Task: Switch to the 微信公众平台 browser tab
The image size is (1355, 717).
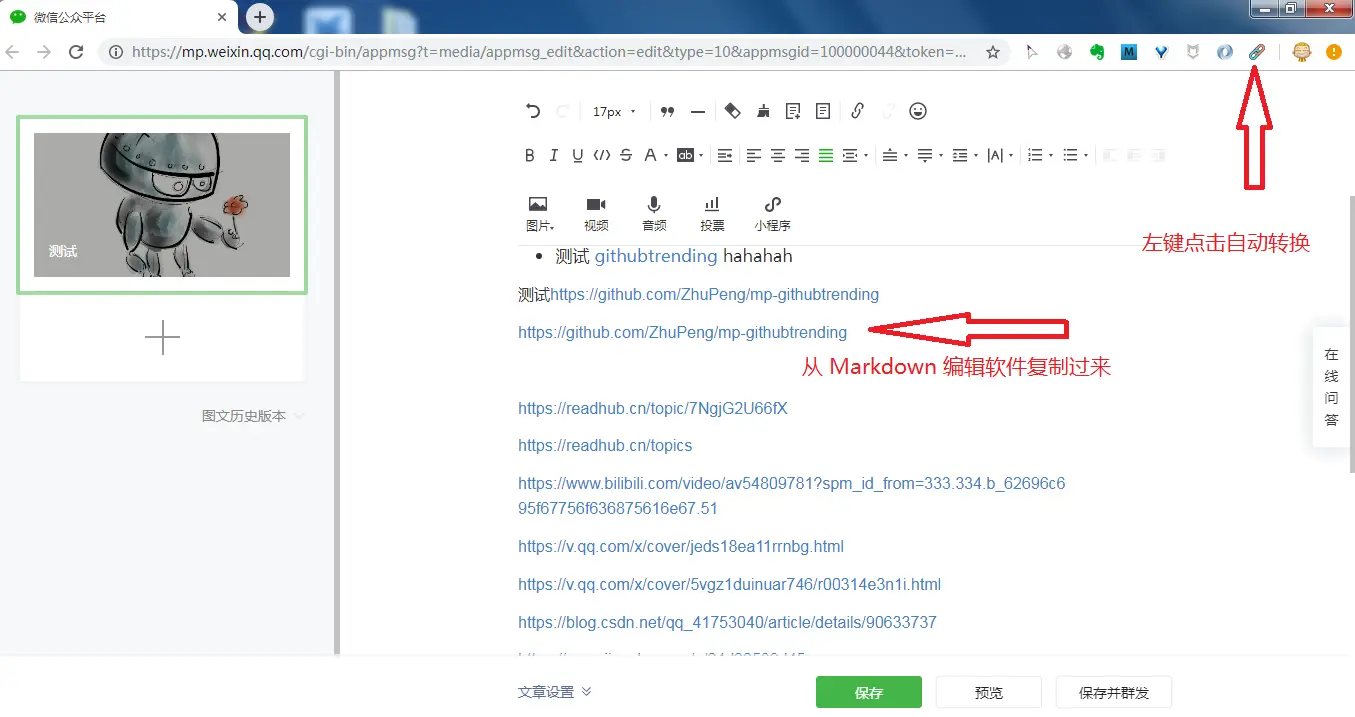Action: point(120,17)
